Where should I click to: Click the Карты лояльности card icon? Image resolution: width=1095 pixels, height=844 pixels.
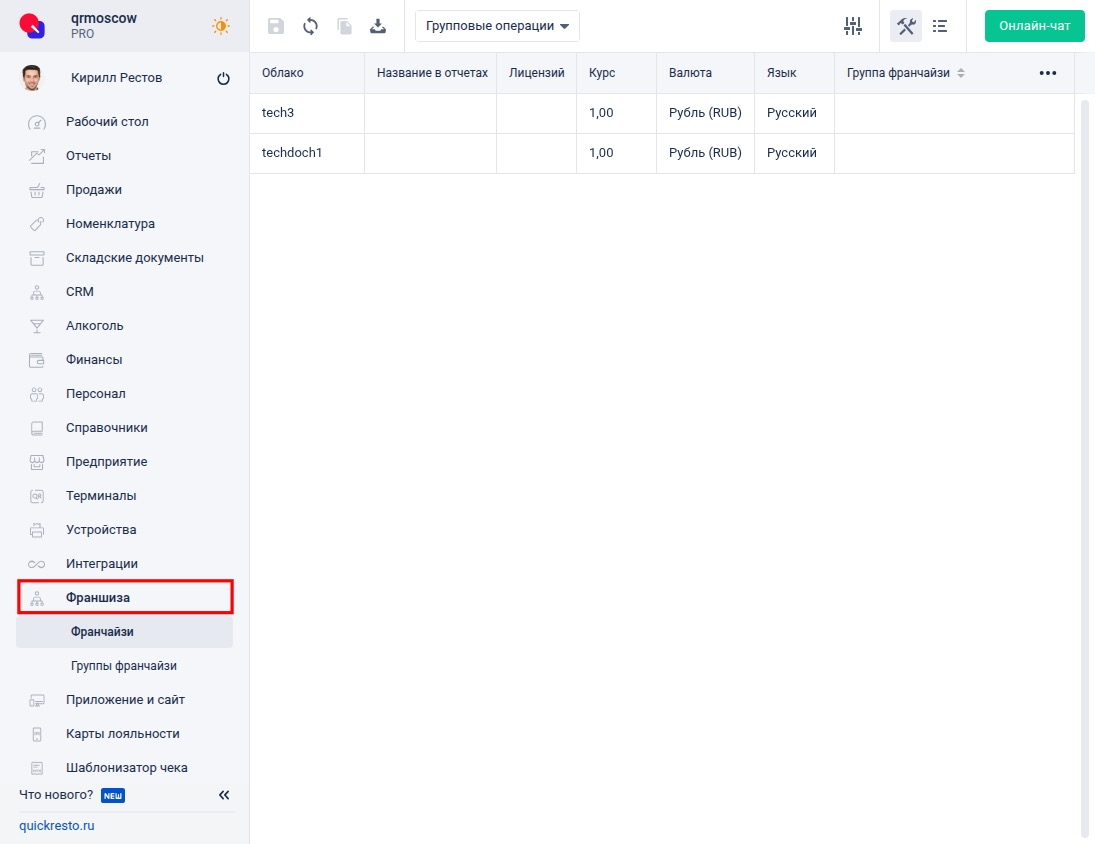click(37, 734)
